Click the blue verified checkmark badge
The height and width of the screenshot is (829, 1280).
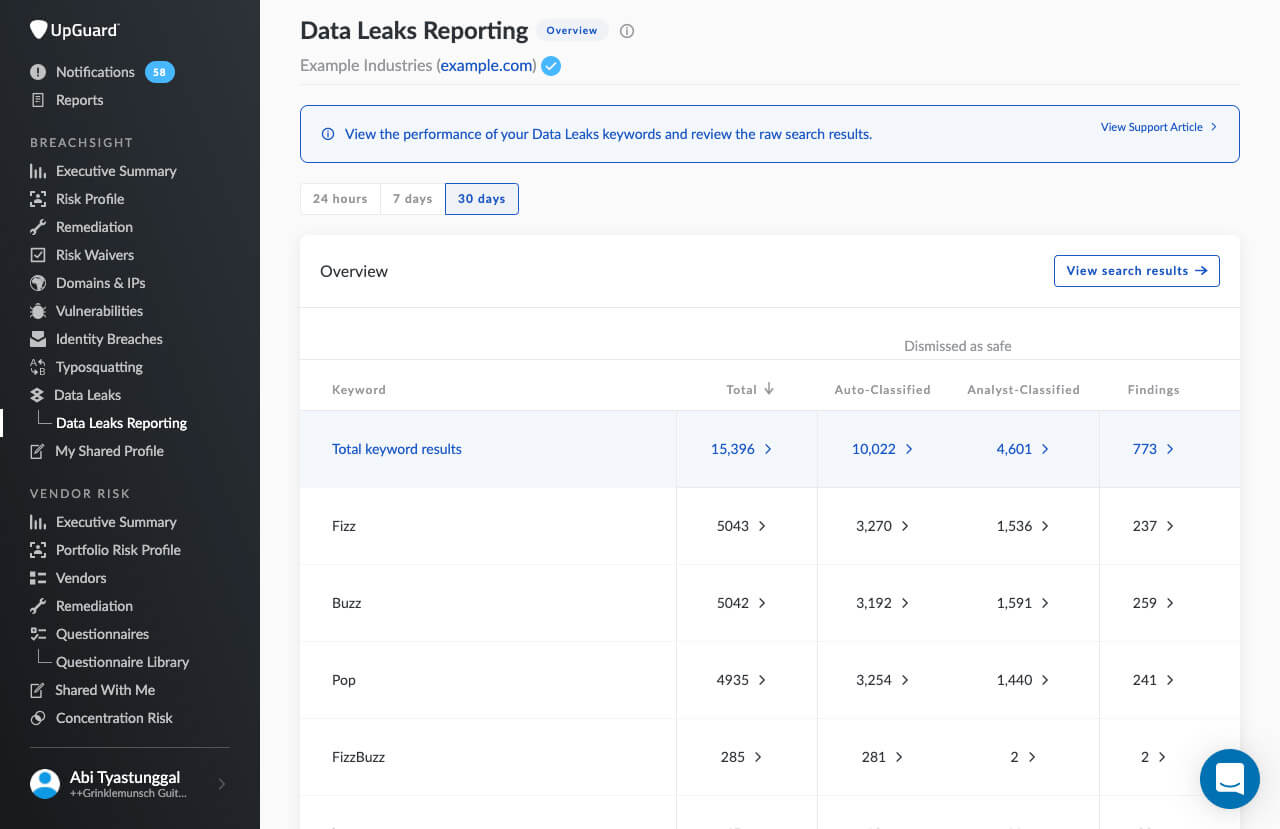[x=551, y=66]
